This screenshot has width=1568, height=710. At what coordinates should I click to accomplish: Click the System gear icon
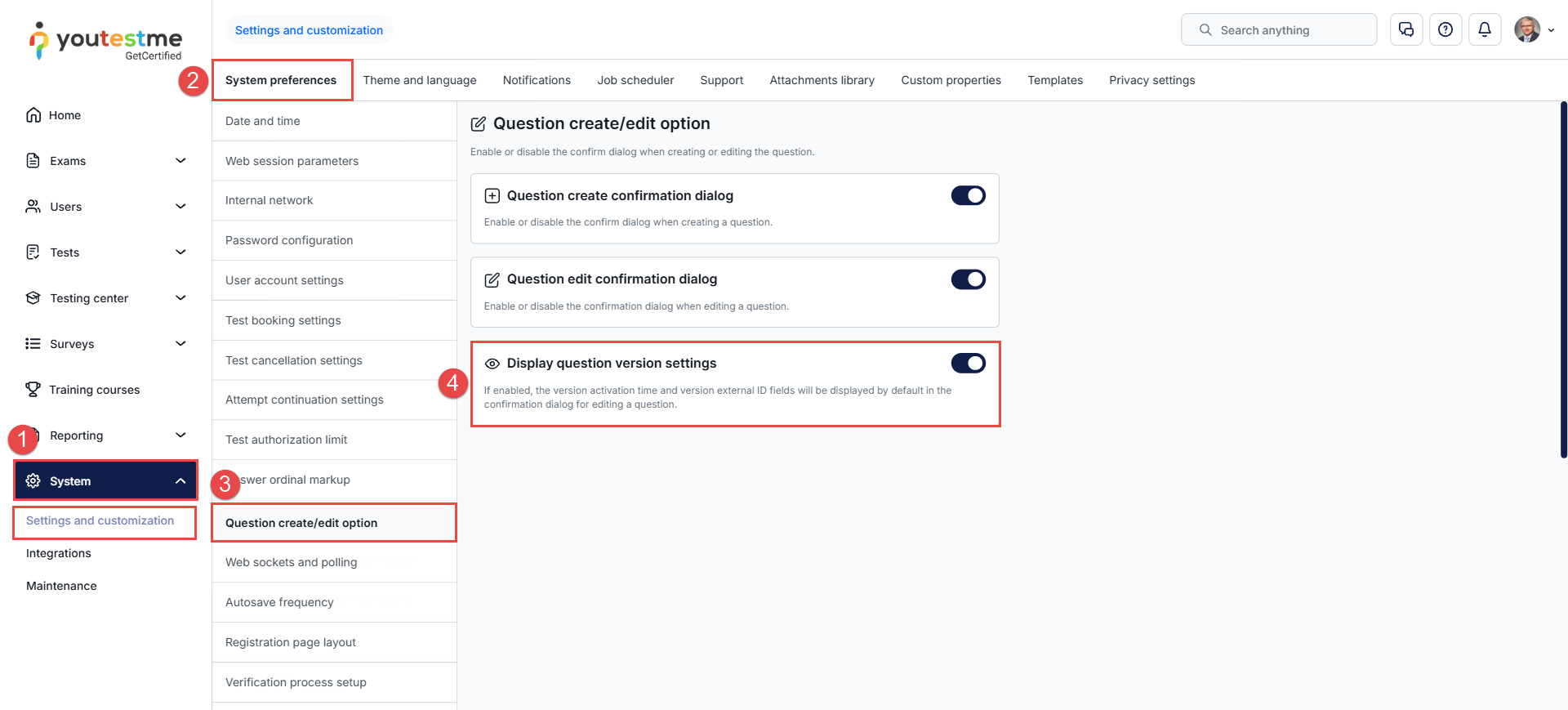pos(33,481)
